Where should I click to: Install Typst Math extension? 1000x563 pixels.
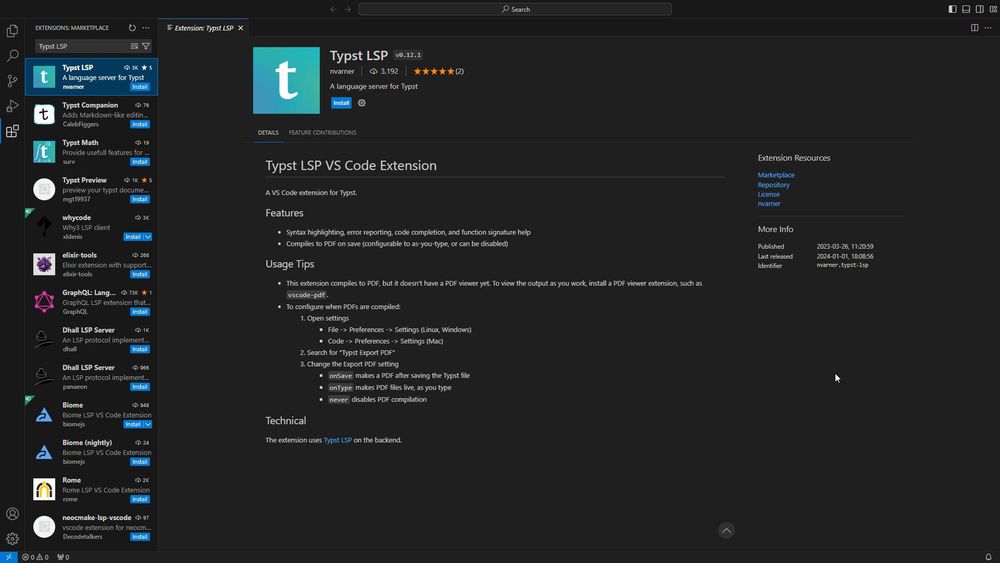point(140,162)
